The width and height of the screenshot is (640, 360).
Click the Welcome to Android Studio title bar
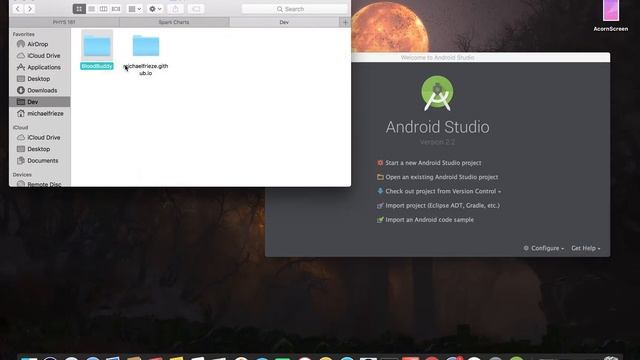tap(438, 58)
